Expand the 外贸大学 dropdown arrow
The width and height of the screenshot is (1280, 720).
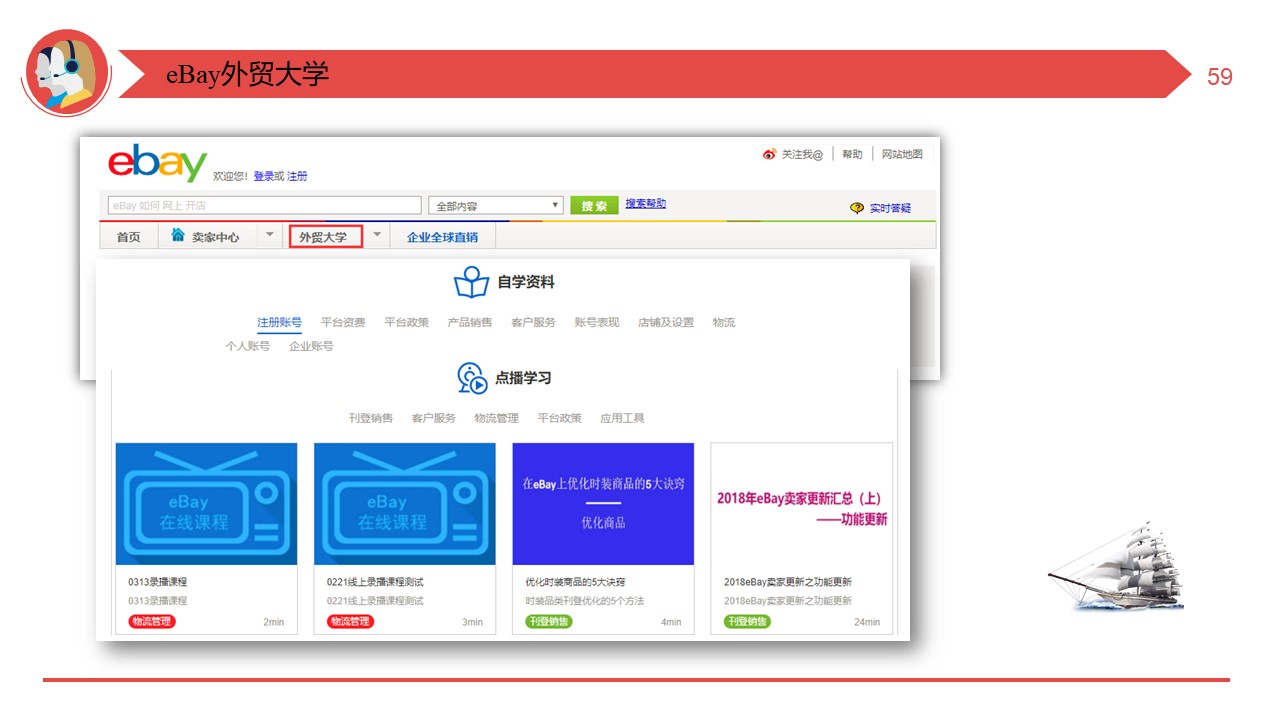pos(376,236)
